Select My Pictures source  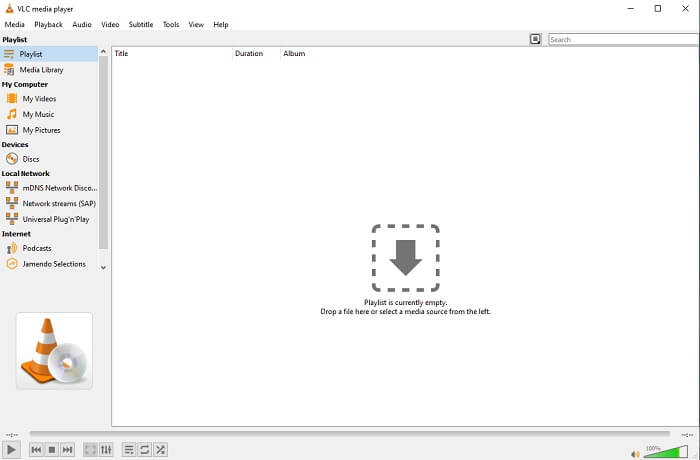[x=49, y=130]
